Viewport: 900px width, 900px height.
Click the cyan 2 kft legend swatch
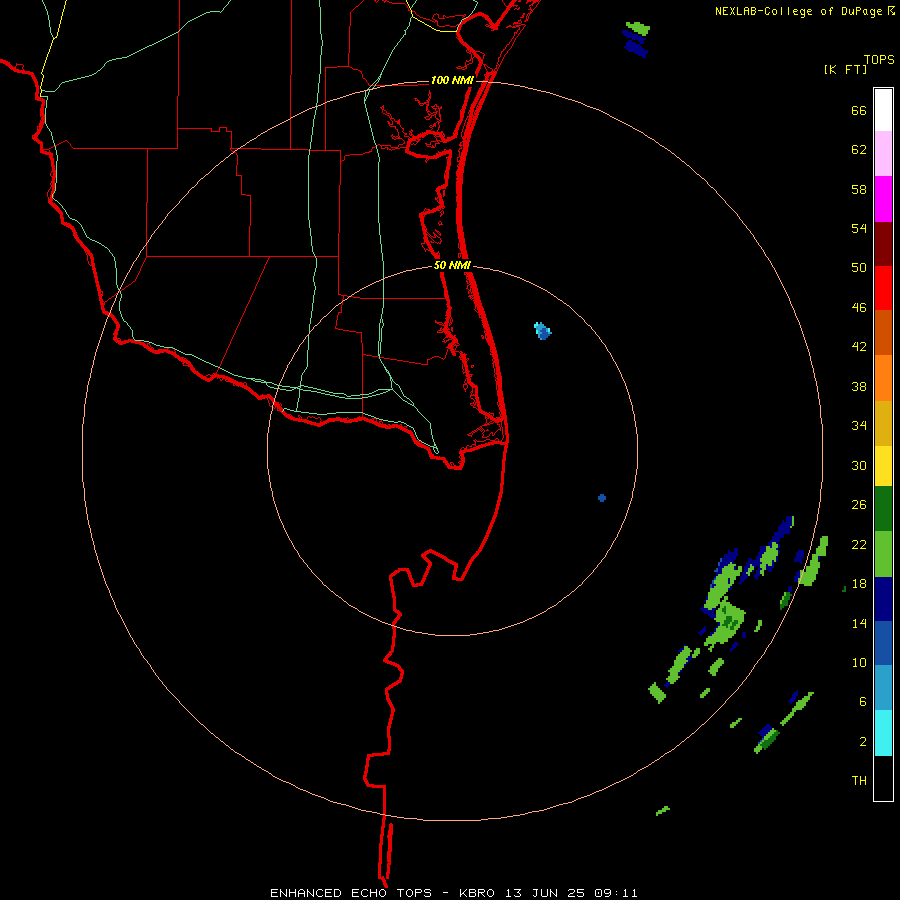click(883, 733)
